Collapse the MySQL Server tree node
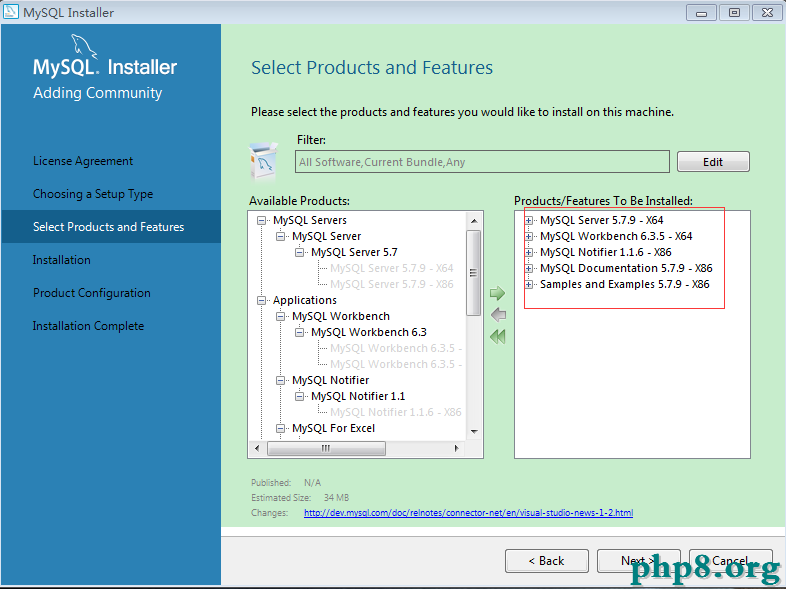The image size is (786, 589). [280, 237]
